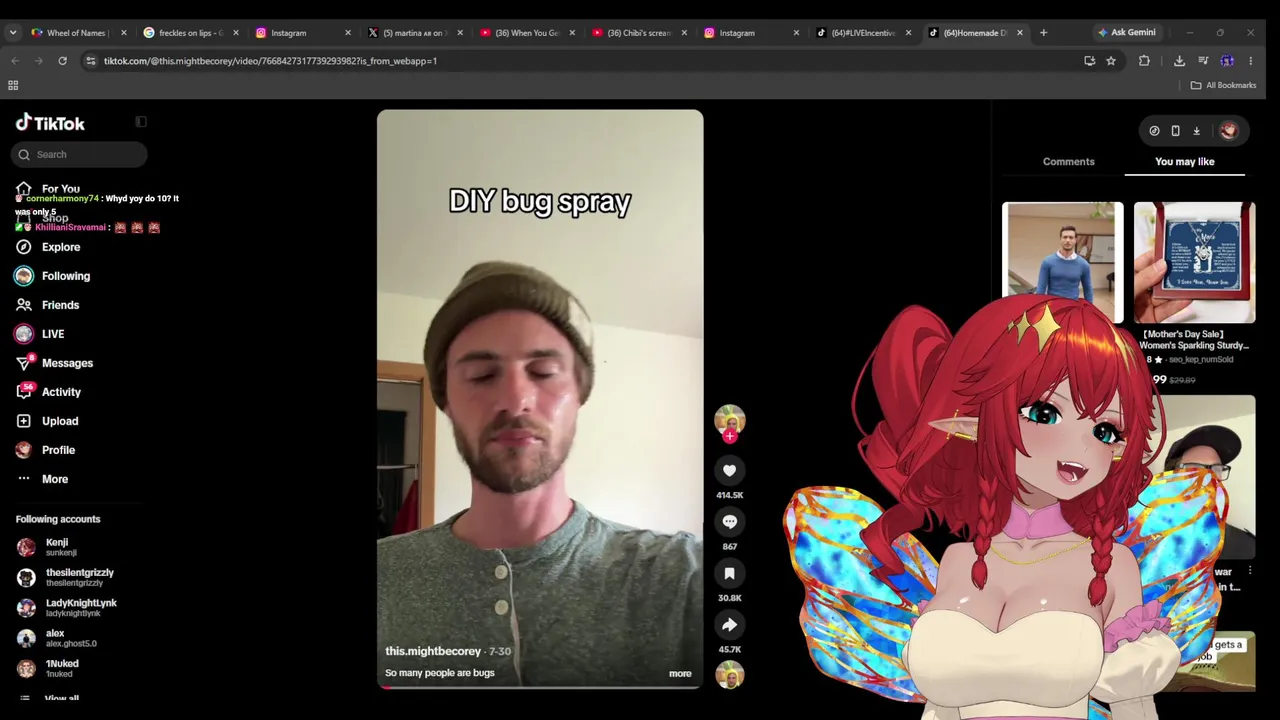Open the video's comments bubble icon

coord(729,522)
